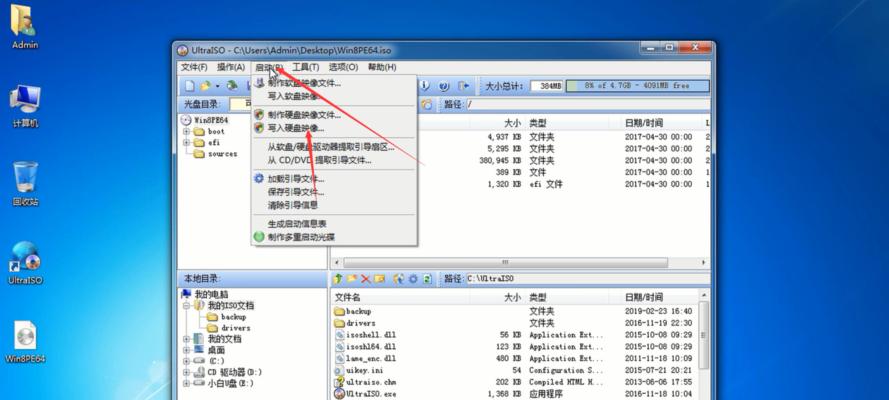Screen dimensions: 889x400
Task: Click the new folder icon in local toolbar
Action: [x=352, y=279]
